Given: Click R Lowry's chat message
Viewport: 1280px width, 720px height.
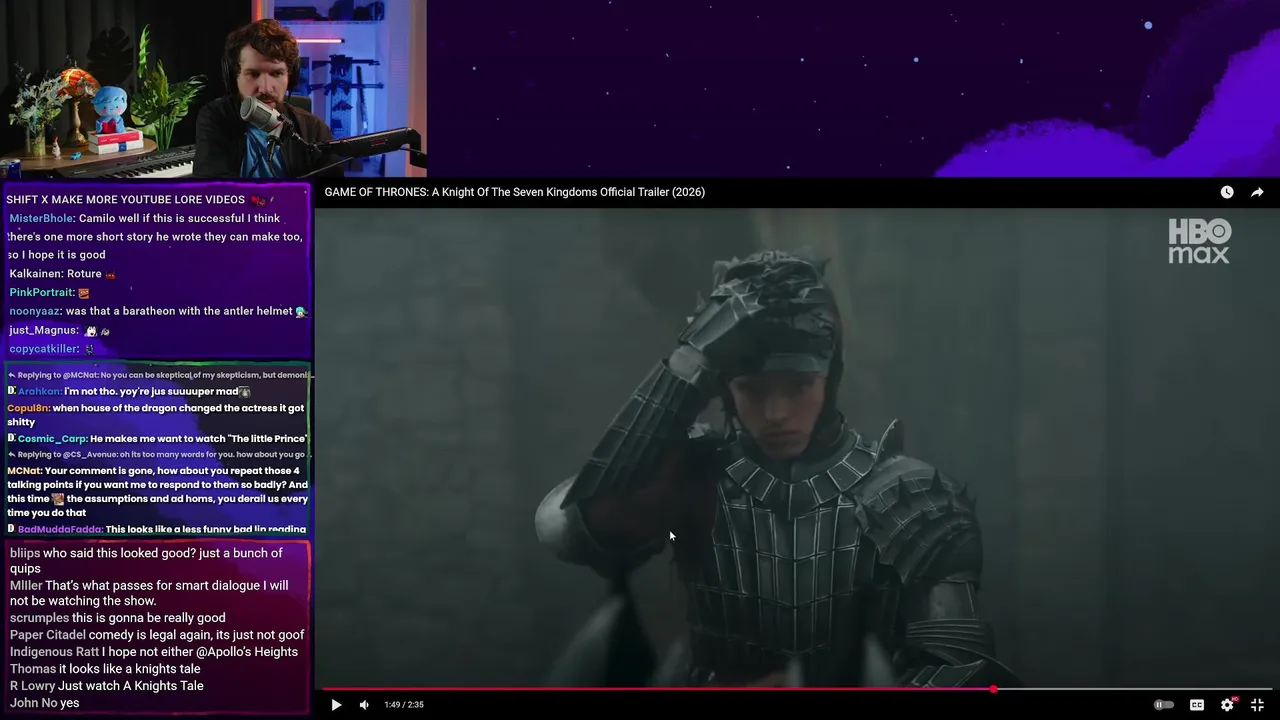Looking at the screenshot, I should coord(106,686).
